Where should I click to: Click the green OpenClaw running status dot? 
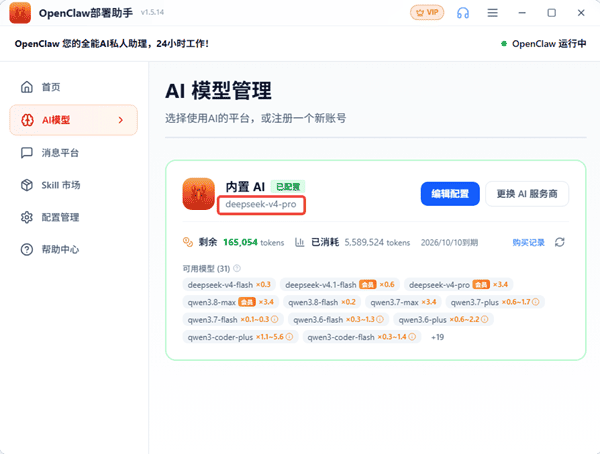504,44
